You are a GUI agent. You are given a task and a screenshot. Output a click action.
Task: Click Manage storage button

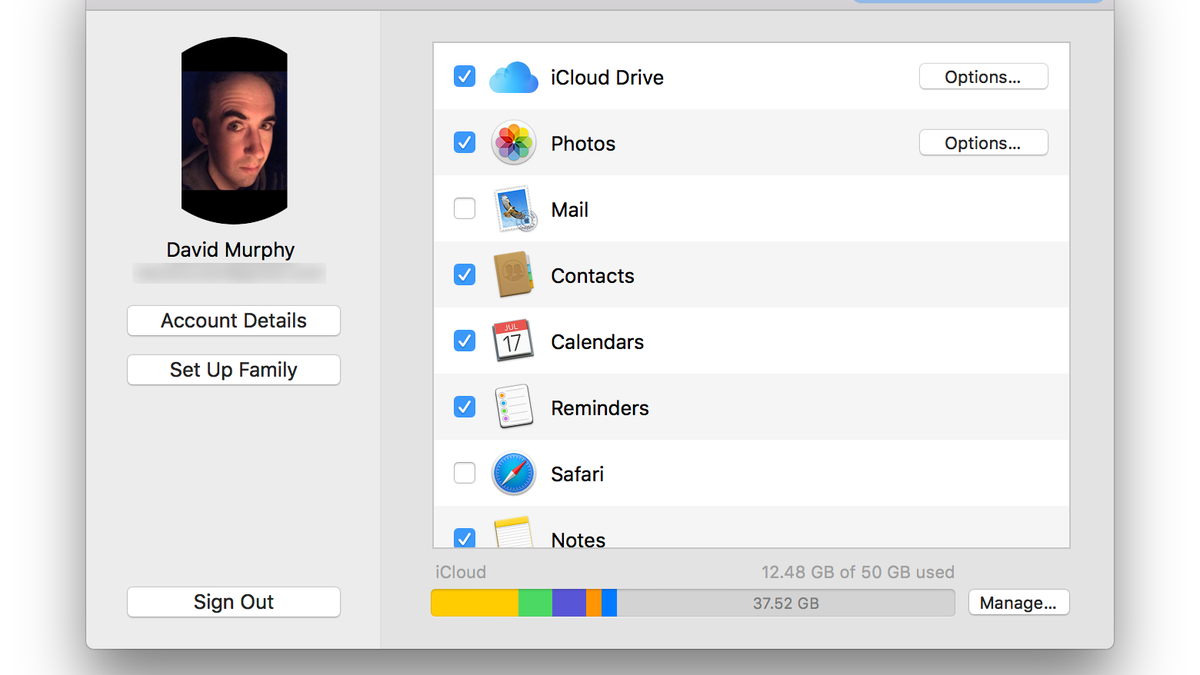pyautogui.click(x=1018, y=603)
